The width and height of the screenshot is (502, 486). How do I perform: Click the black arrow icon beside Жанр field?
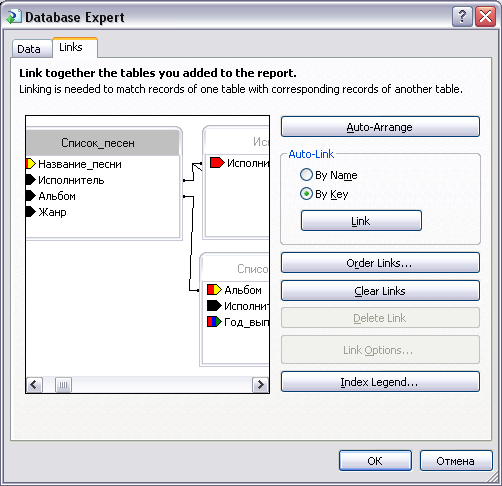[31, 212]
